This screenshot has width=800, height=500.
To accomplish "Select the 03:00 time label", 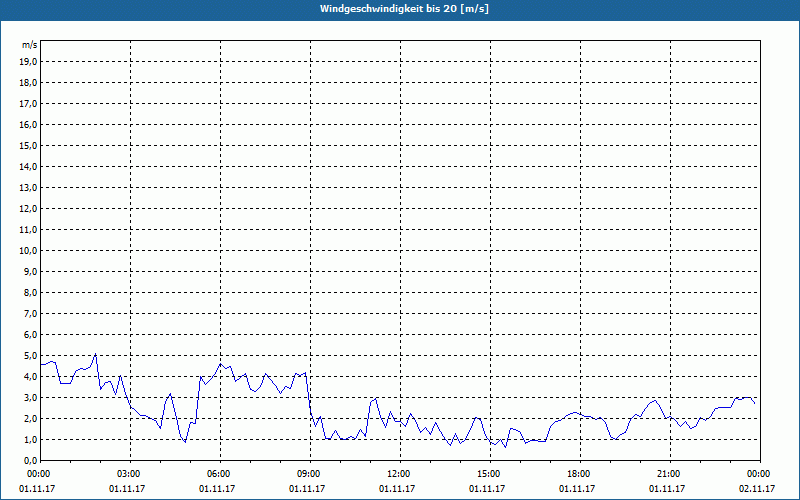I will pos(130,474).
